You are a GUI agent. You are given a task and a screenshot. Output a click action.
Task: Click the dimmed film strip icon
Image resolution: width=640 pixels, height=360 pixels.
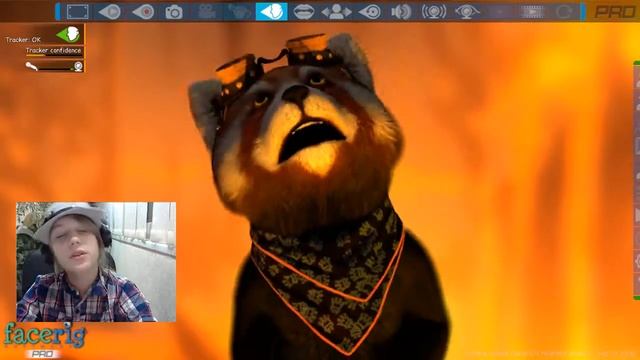click(x=532, y=12)
